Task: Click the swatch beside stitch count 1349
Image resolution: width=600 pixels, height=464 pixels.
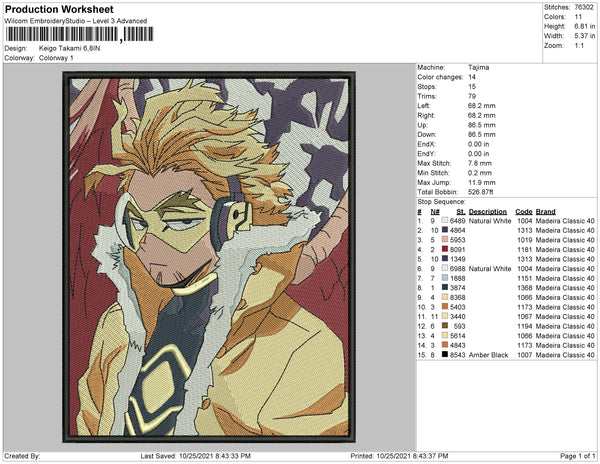Action: tap(444, 259)
